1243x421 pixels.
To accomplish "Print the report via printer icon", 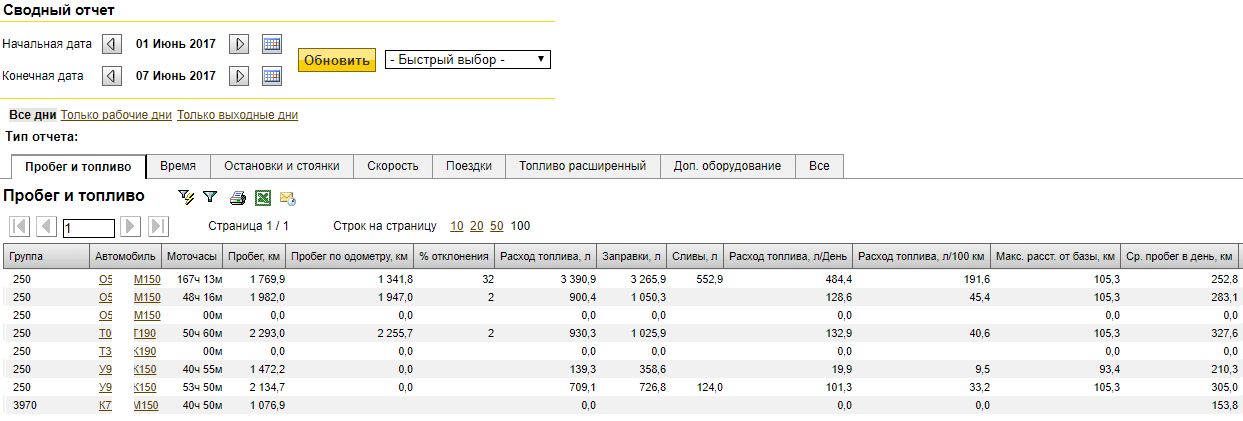I will 238,198.
